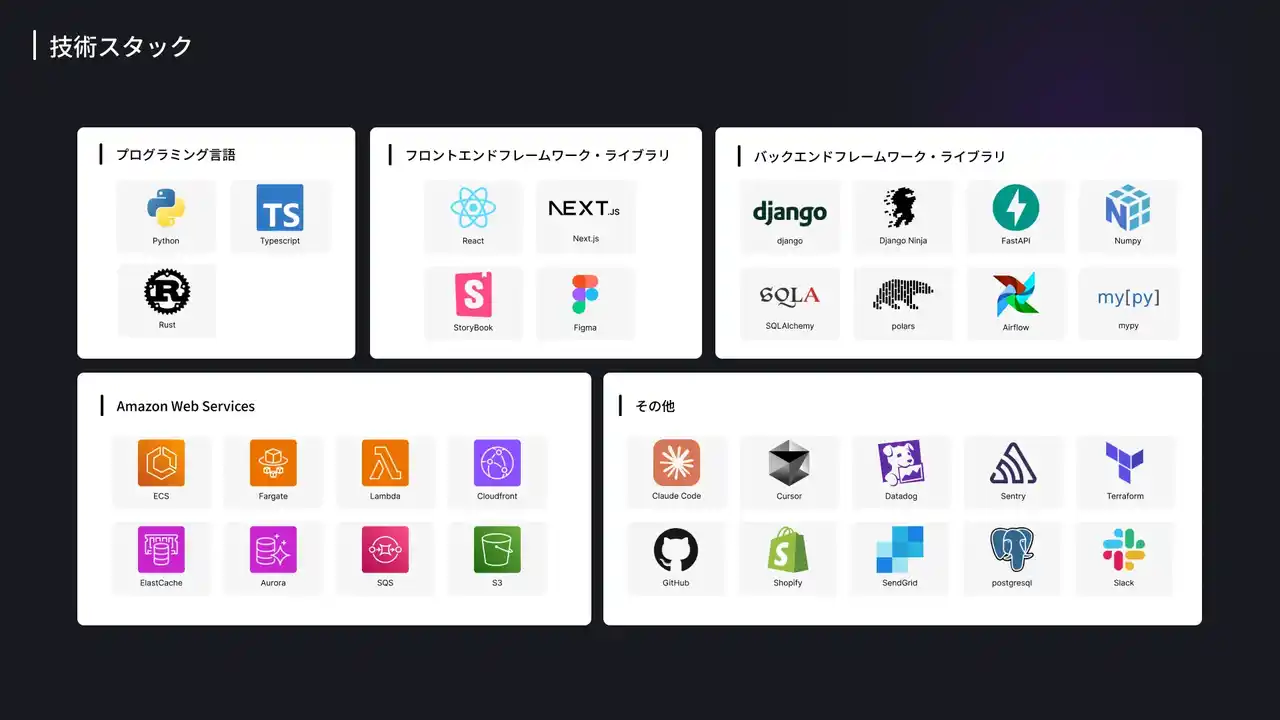This screenshot has height=720, width=1280.
Task: Select the Slack logo
Action: point(1124,550)
